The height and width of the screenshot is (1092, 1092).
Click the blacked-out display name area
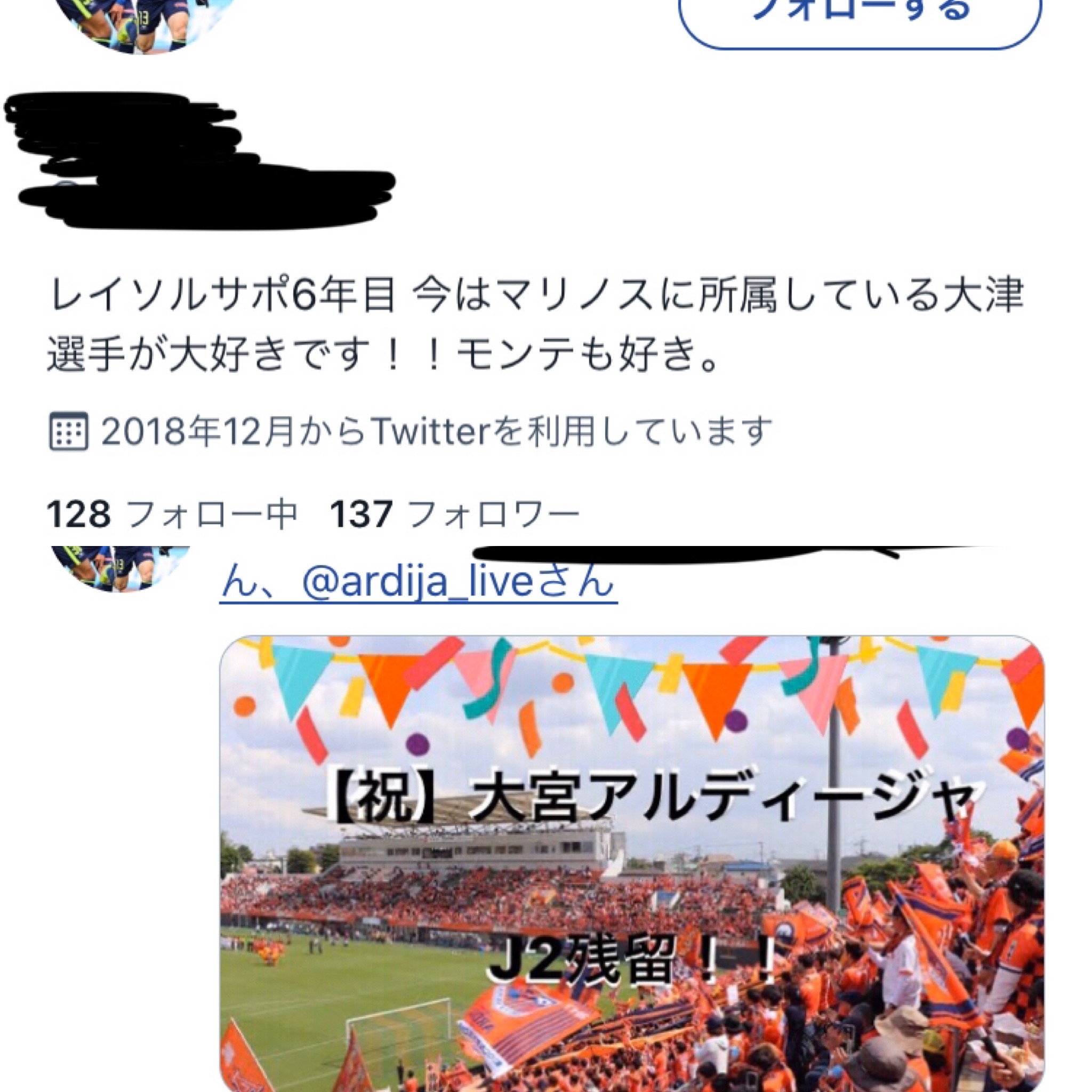[200, 161]
